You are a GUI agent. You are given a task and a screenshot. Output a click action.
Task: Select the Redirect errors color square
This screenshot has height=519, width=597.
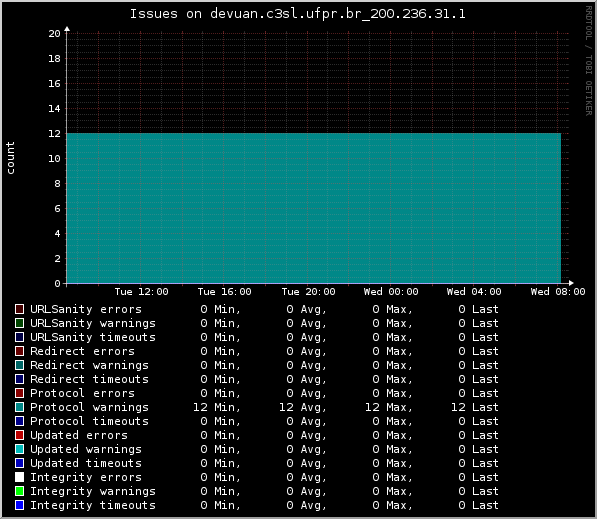[19, 351]
